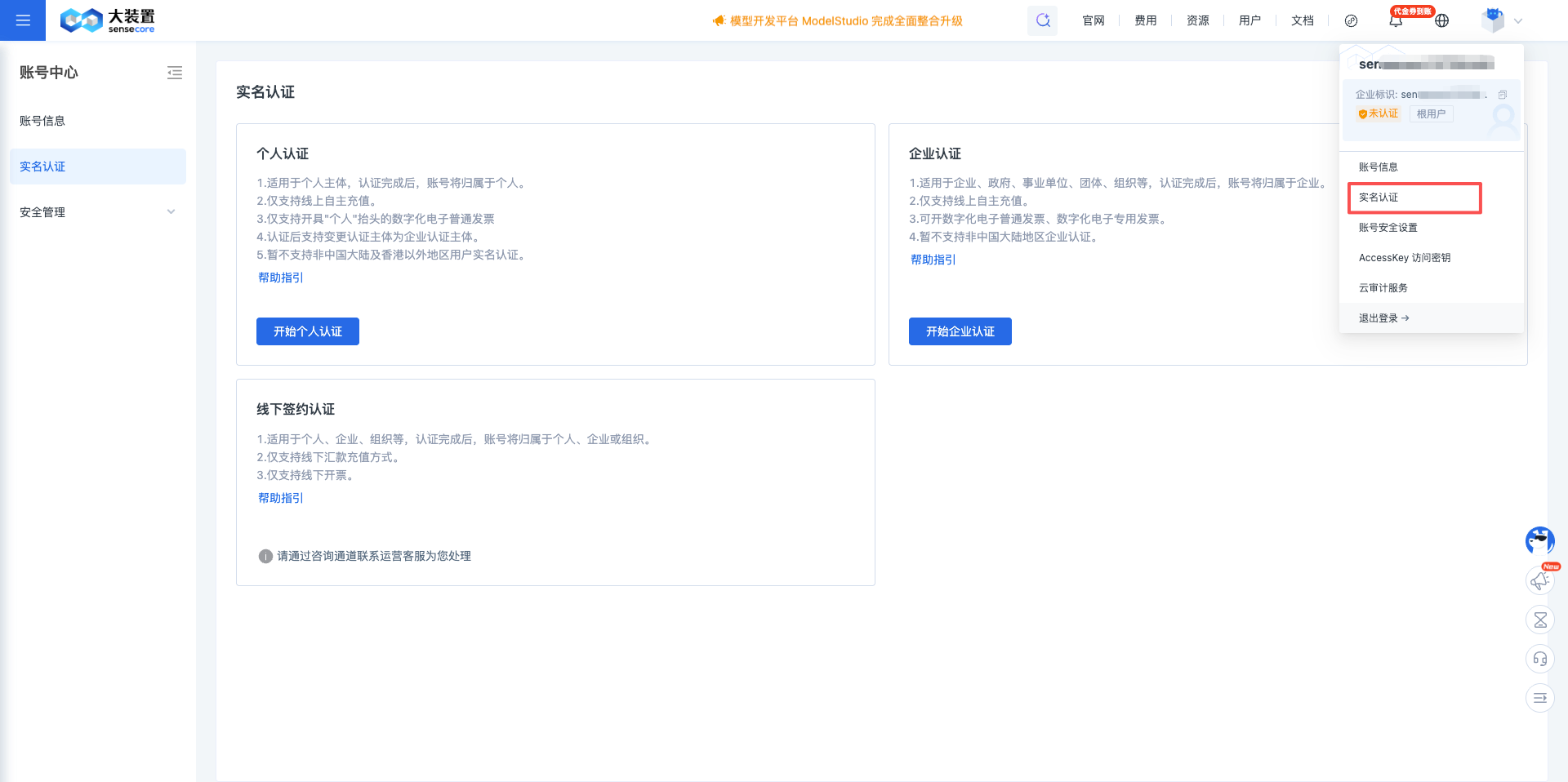The height and width of the screenshot is (782, 1568).
Task: Open notifications via the bell icon
Action: coord(1396,20)
